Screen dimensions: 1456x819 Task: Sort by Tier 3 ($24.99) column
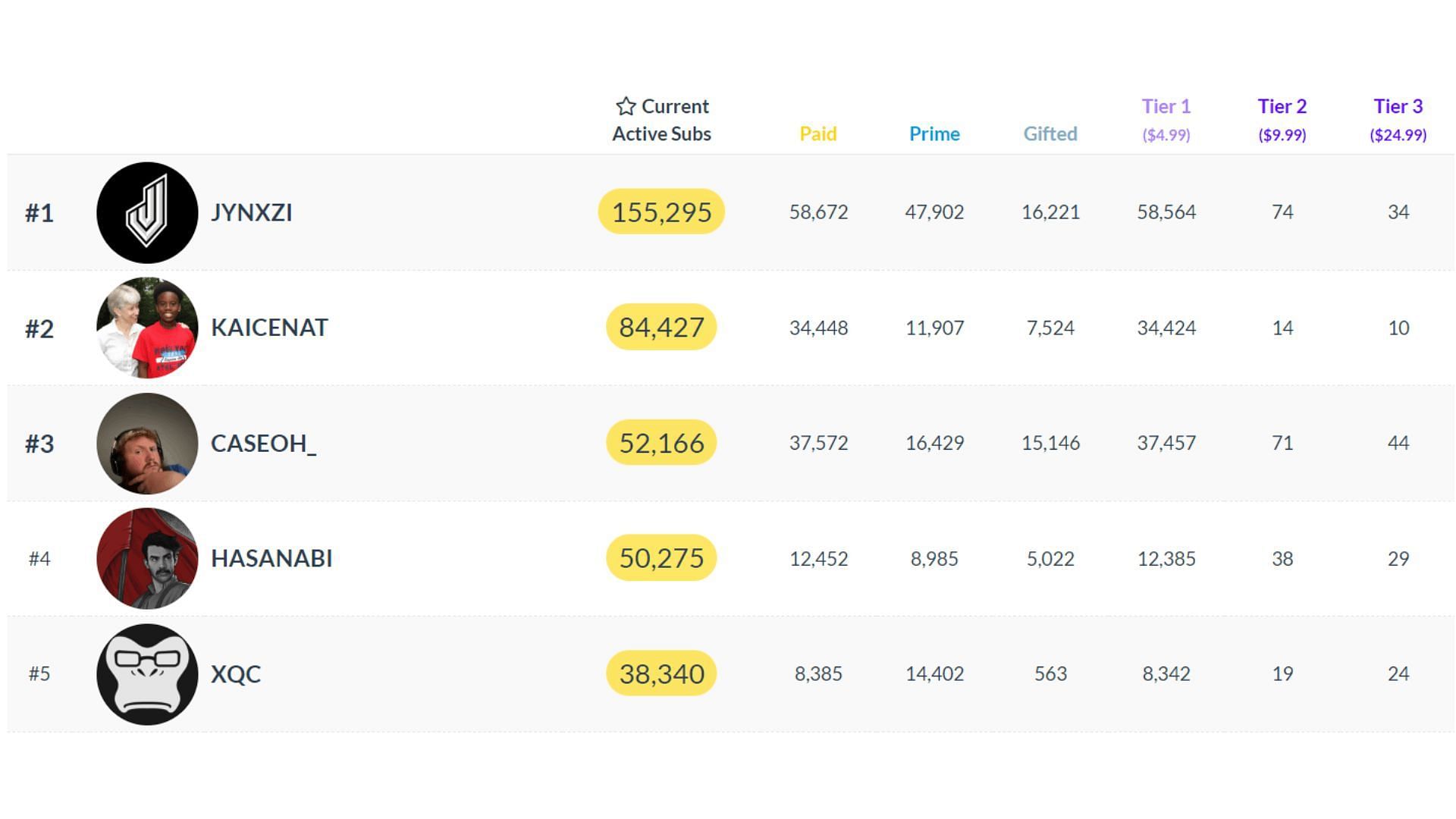[x=1398, y=120]
